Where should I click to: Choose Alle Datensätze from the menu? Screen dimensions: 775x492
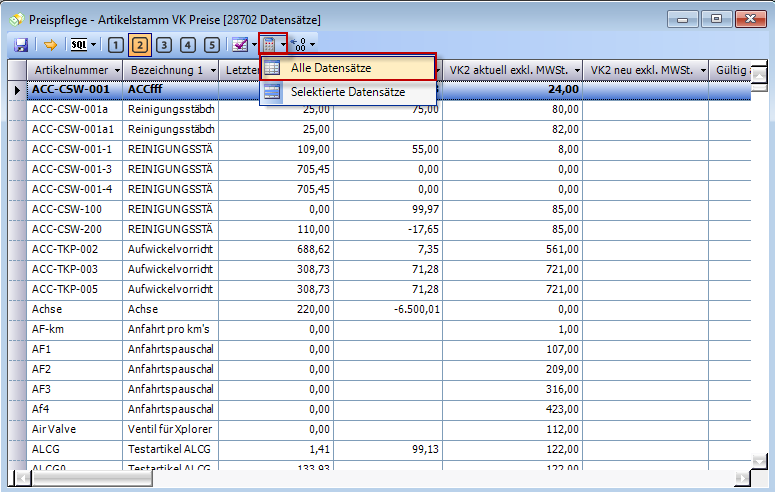332,68
